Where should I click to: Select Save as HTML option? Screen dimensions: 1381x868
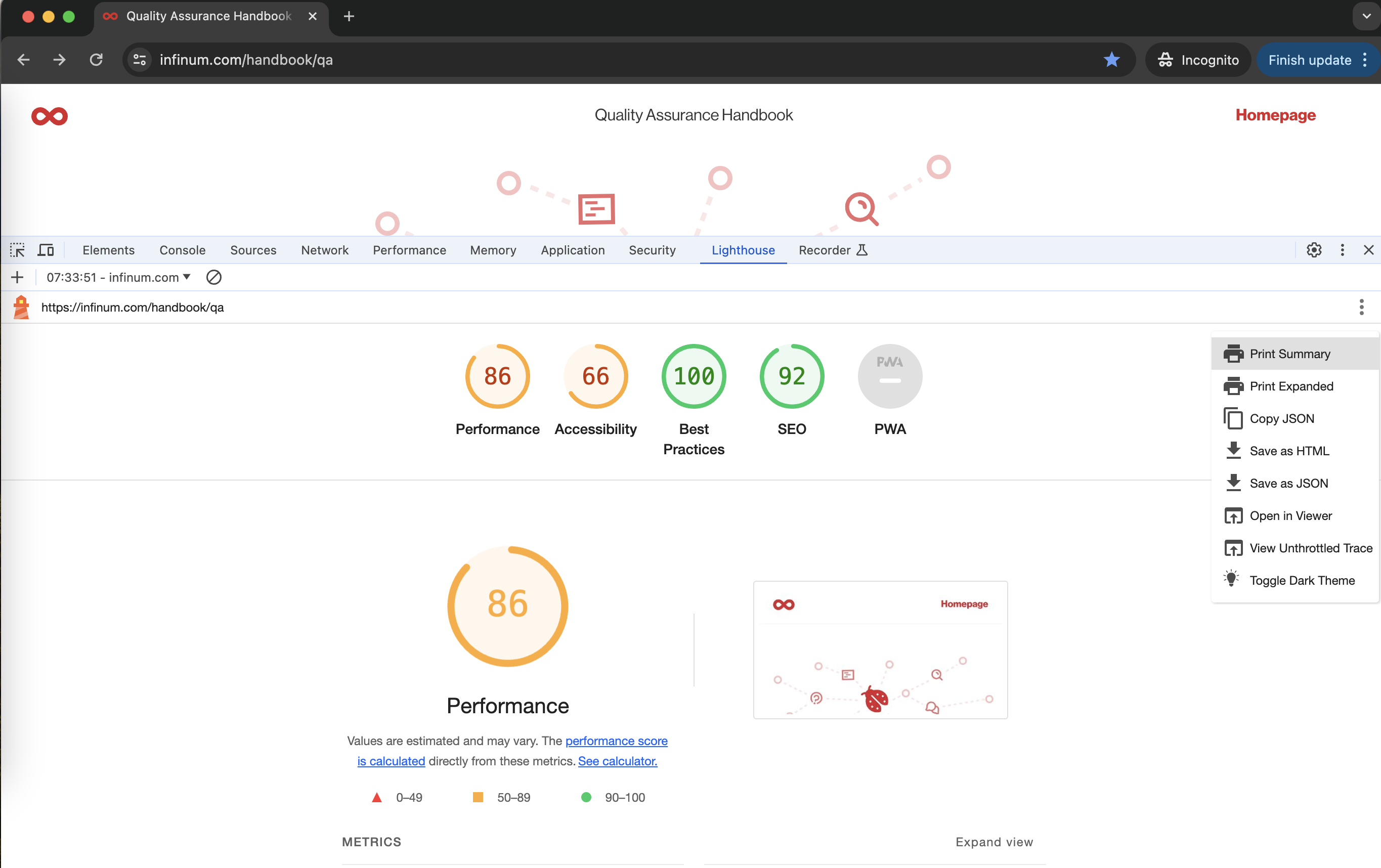1295,451
